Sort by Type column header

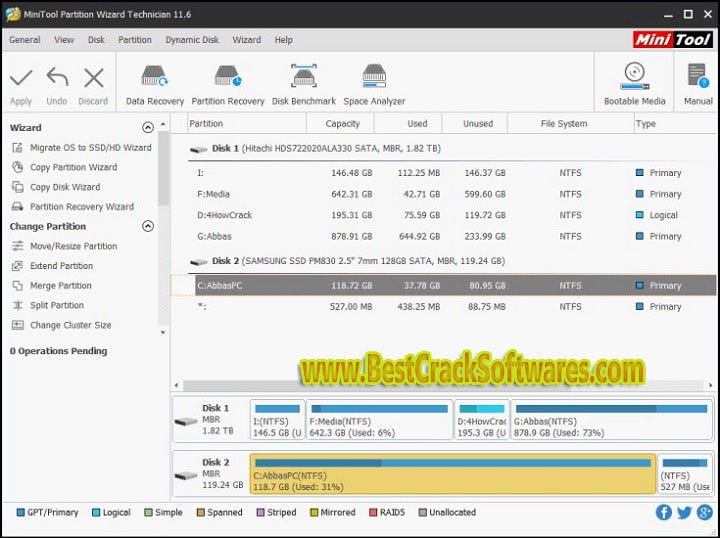(x=675, y=124)
